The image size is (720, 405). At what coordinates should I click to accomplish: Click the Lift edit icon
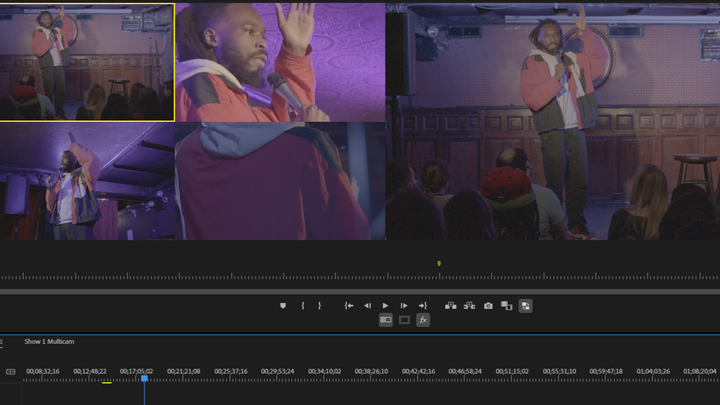click(450, 306)
